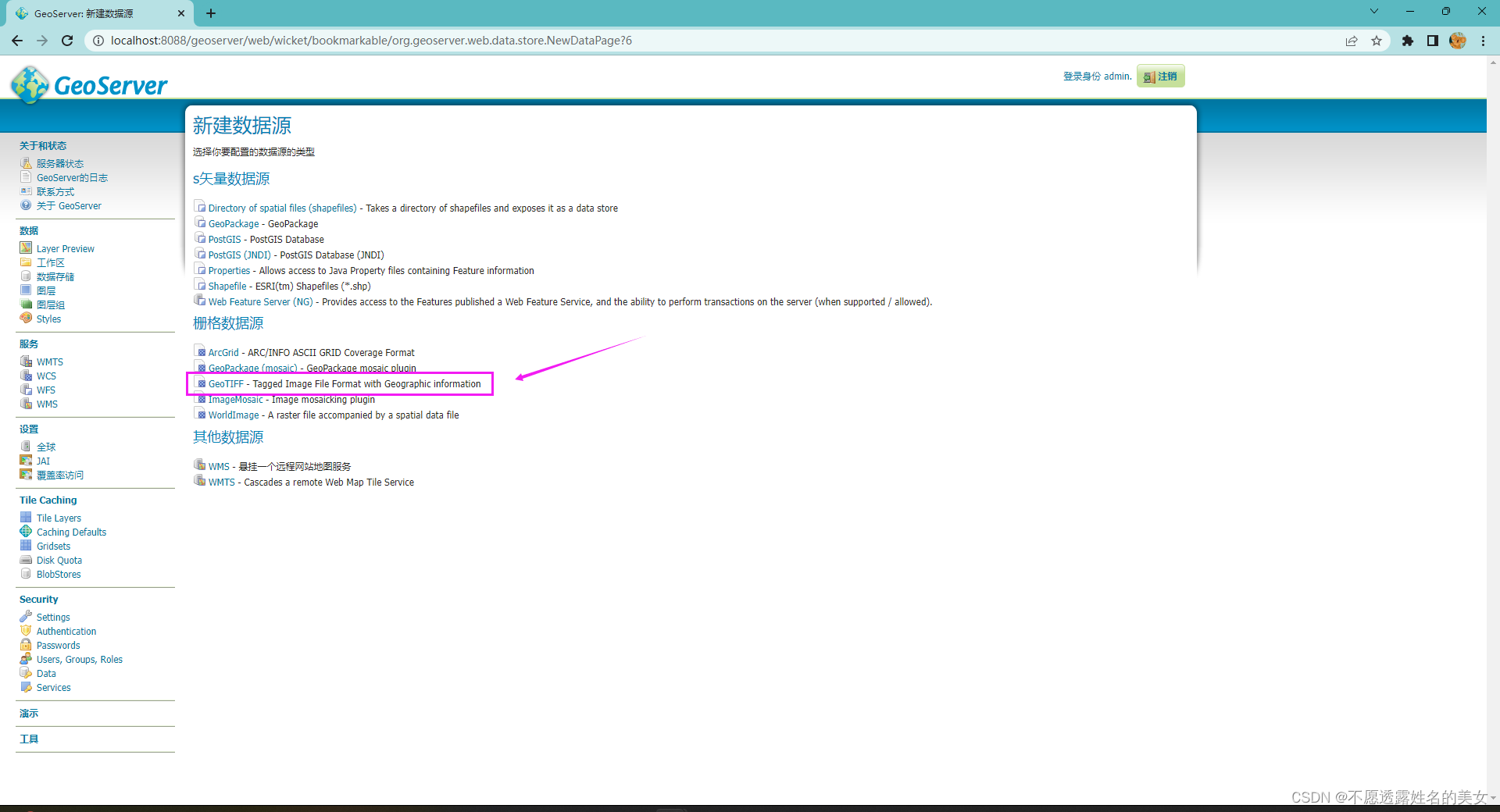The width and height of the screenshot is (1500, 812).
Task: Click the Authentication shield icon
Action: pos(26,631)
